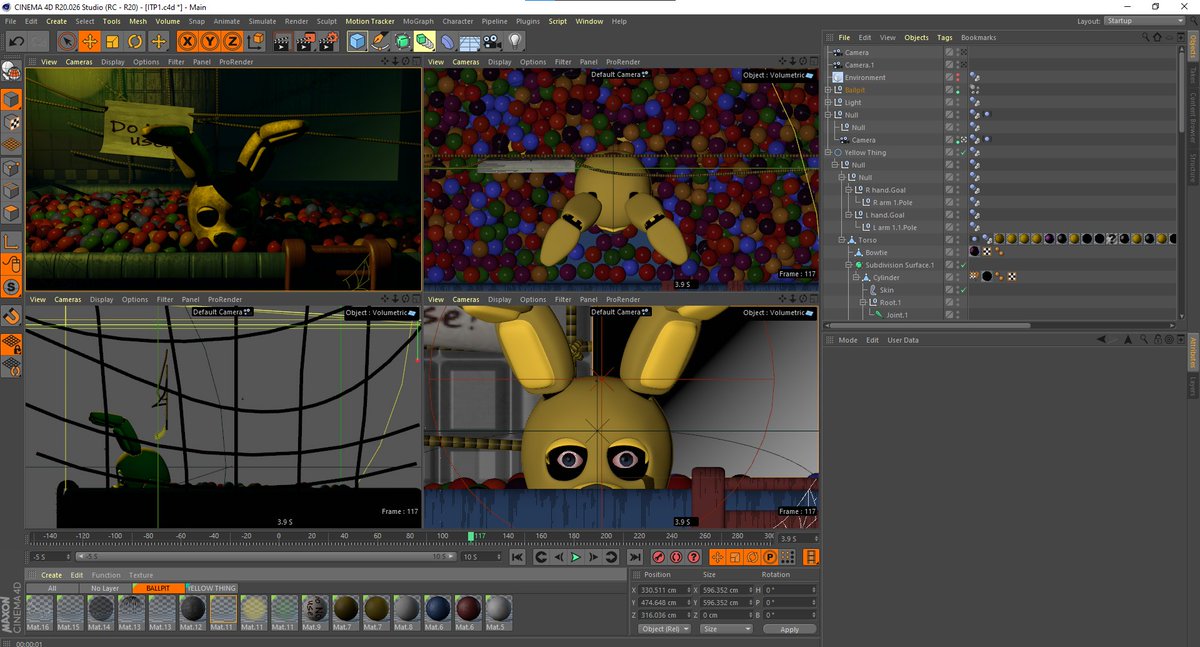This screenshot has width=1200, height=647.
Task: Toggle the X axis lock
Action: [x=187, y=41]
